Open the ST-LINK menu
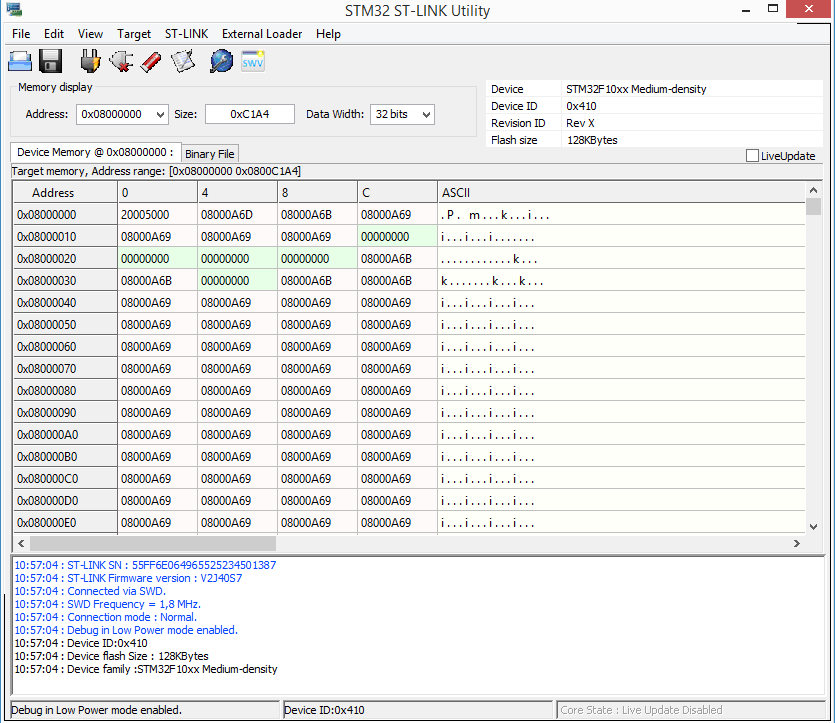The width and height of the screenshot is (835, 723). (x=186, y=34)
